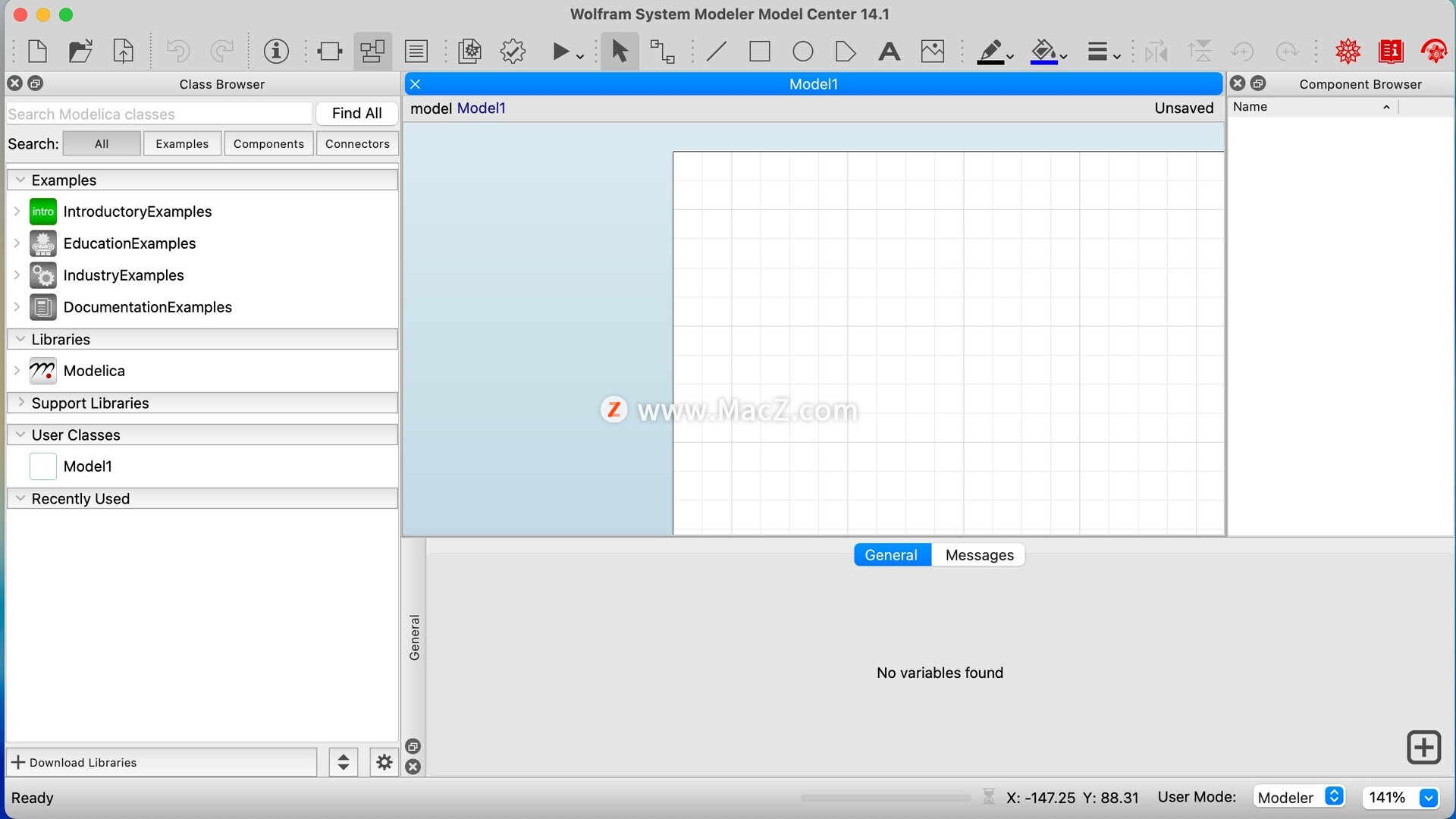The width and height of the screenshot is (1456, 819).
Task: Click the red Wolfram cloud icon
Action: pyautogui.click(x=1434, y=52)
